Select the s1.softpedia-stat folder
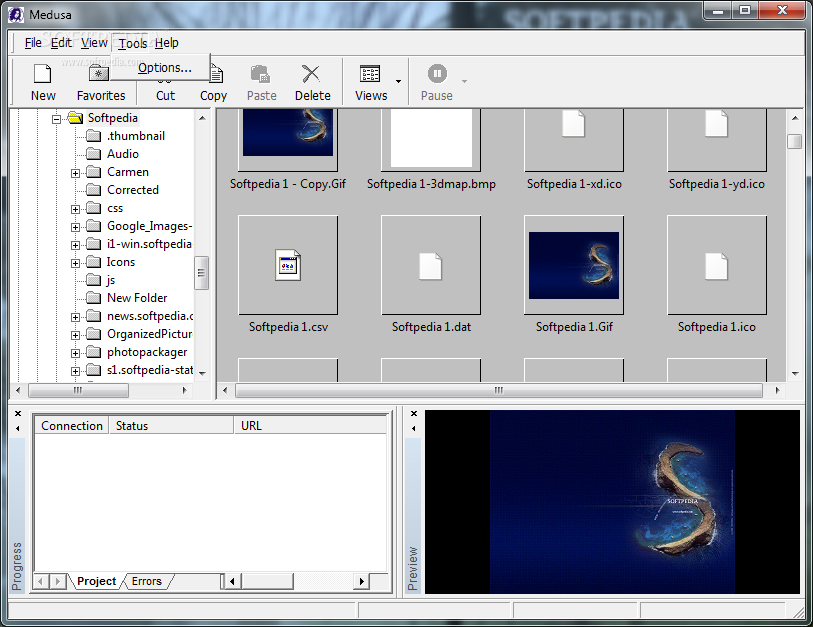Viewport: 813px width, 627px height. (x=150, y=370)
